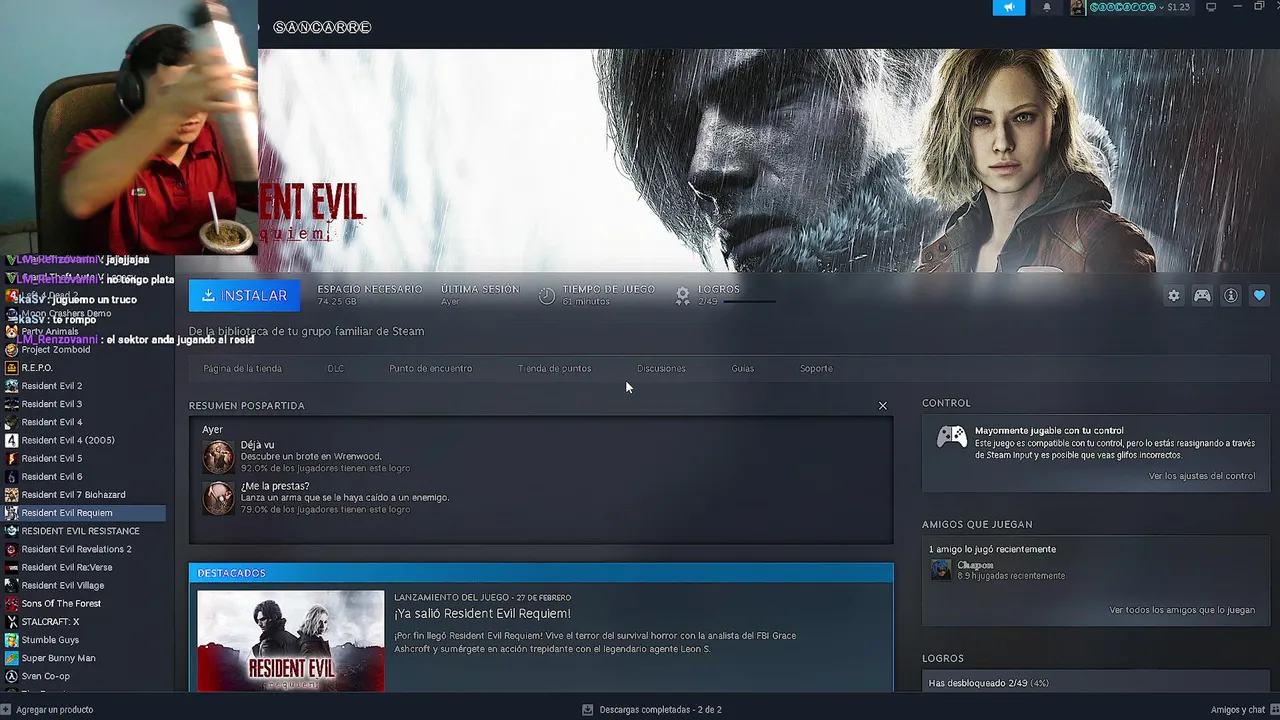Click Stumble Guys game icon
This screenshot has height=720, width=1280.
[x=11, y=640]
